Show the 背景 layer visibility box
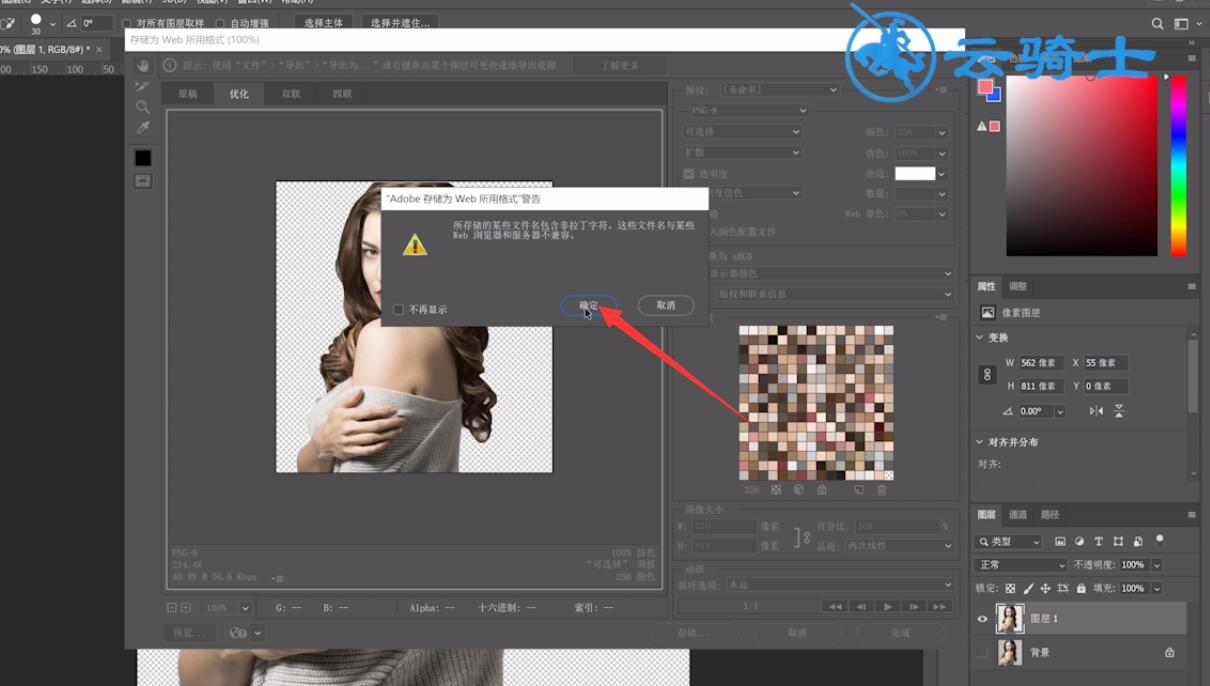This screenshot has height=686, width=1210. click(x=982, y=653)
